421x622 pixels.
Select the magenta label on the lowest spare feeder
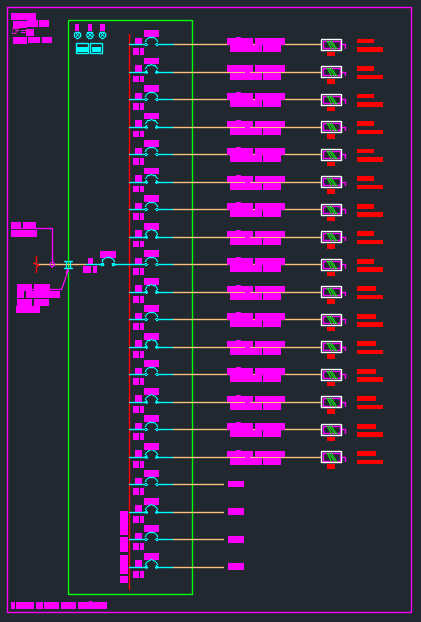click(236, 566)
